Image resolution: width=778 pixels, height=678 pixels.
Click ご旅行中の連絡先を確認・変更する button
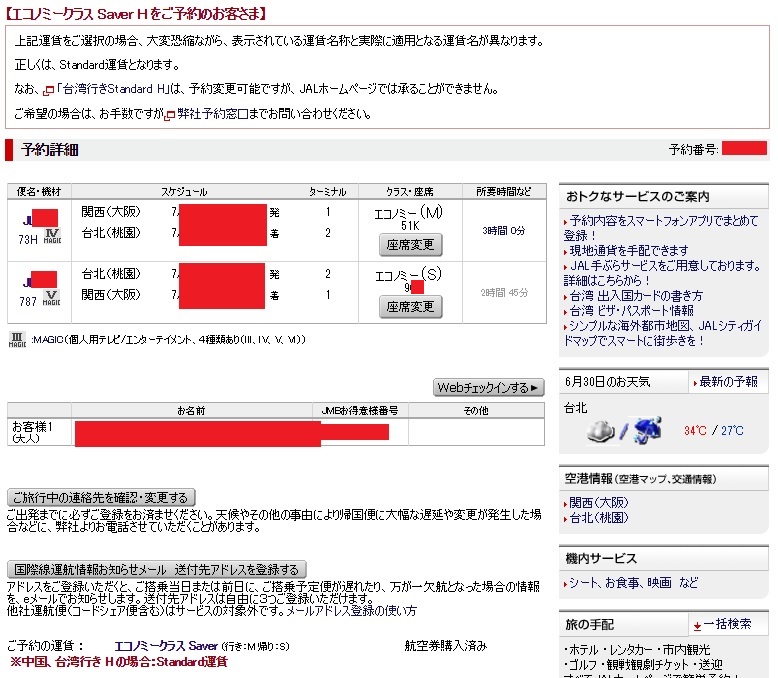pos(101,497)
